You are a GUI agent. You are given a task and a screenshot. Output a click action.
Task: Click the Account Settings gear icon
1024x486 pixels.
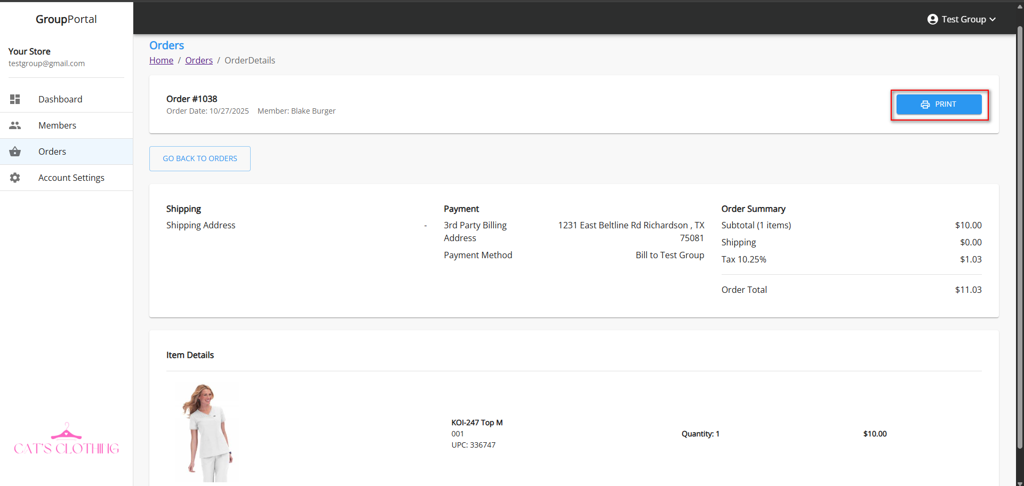point(15,178)
